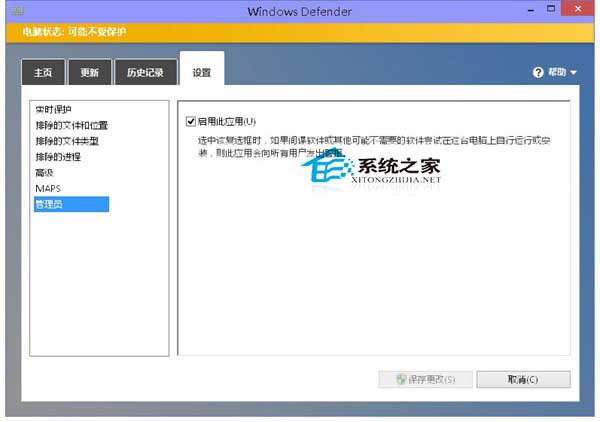Click the 电脑状态 yellow status bar
The height and width of the screenshot is (422, 600).
[300, 32]
